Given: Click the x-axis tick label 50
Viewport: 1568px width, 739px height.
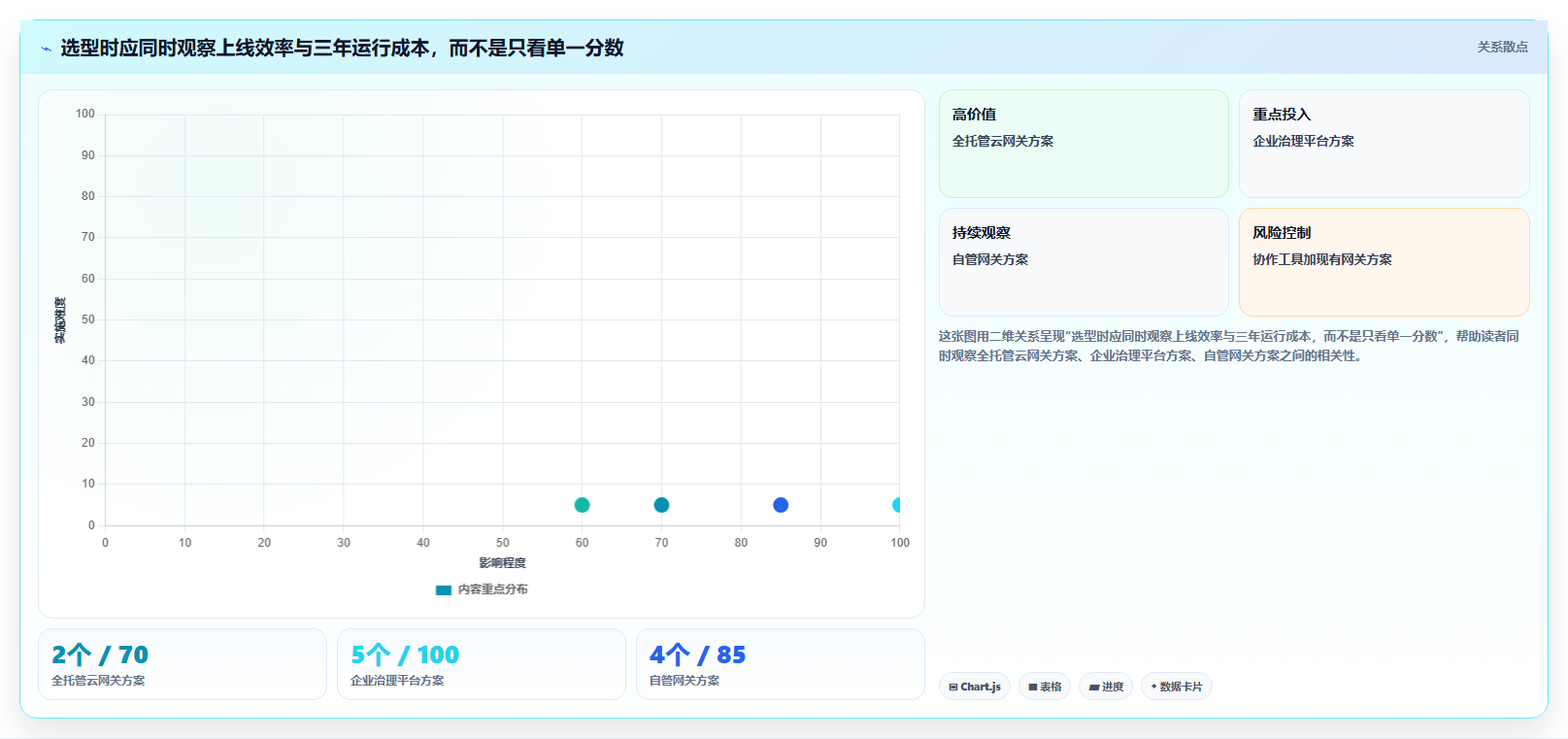Looking at the screenshot, I should 503,543.
